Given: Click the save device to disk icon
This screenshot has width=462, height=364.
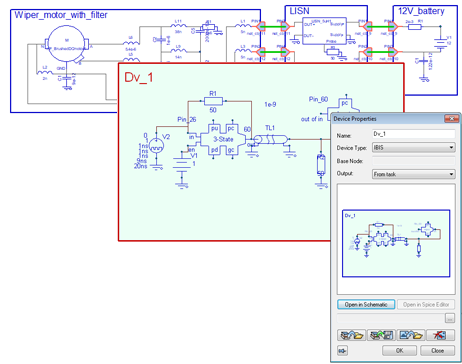Looking at the screenshot, I should 381,335.
